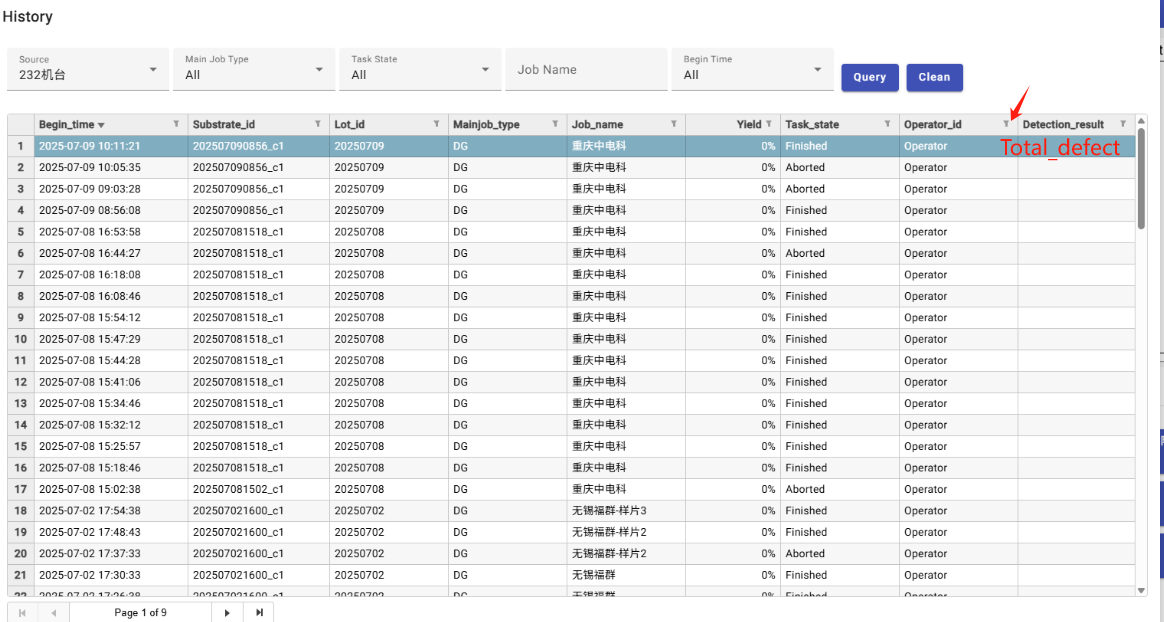This screenshot has height=622, width=1164.
Task: Click DG main job type in row 8
Action: point(460,296)
